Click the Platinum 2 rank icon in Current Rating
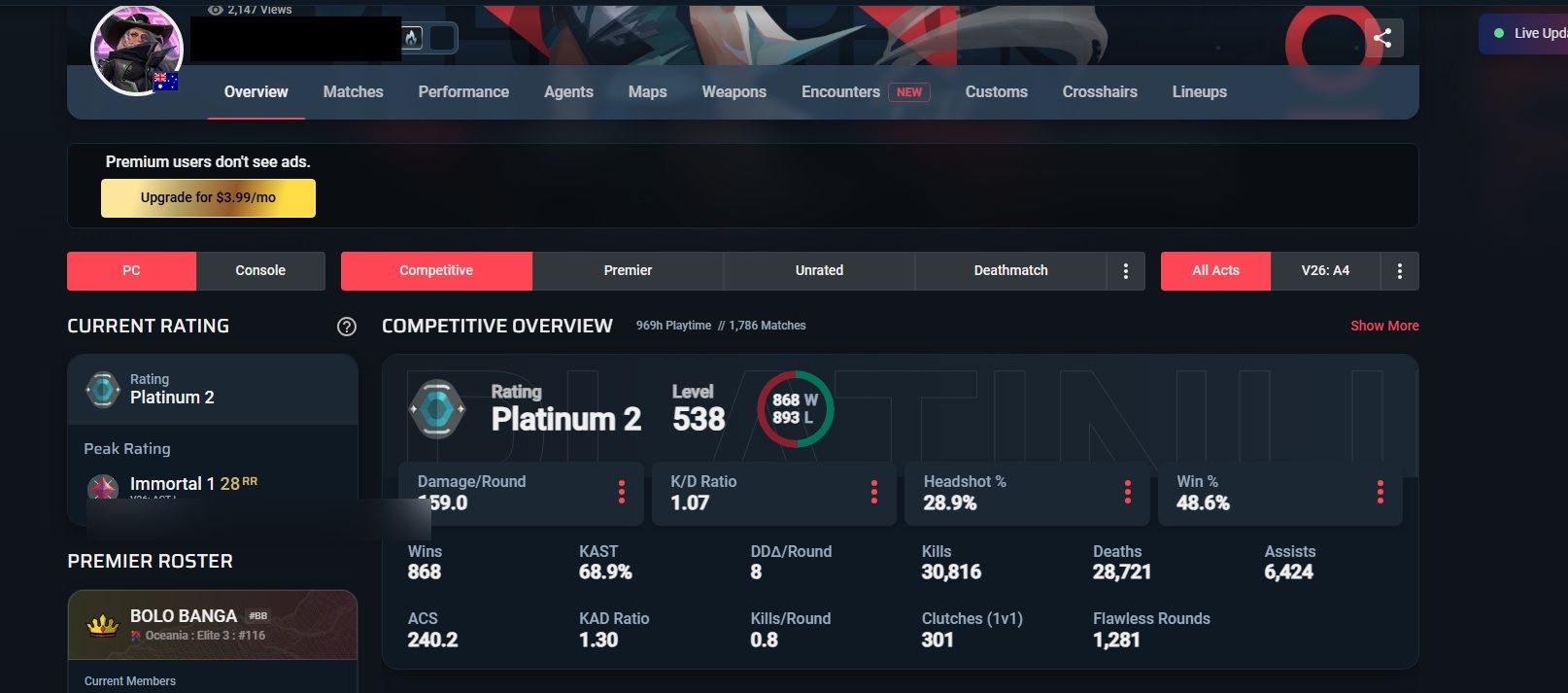This screenshot has width=1568, height=693. tap(103, 389)
